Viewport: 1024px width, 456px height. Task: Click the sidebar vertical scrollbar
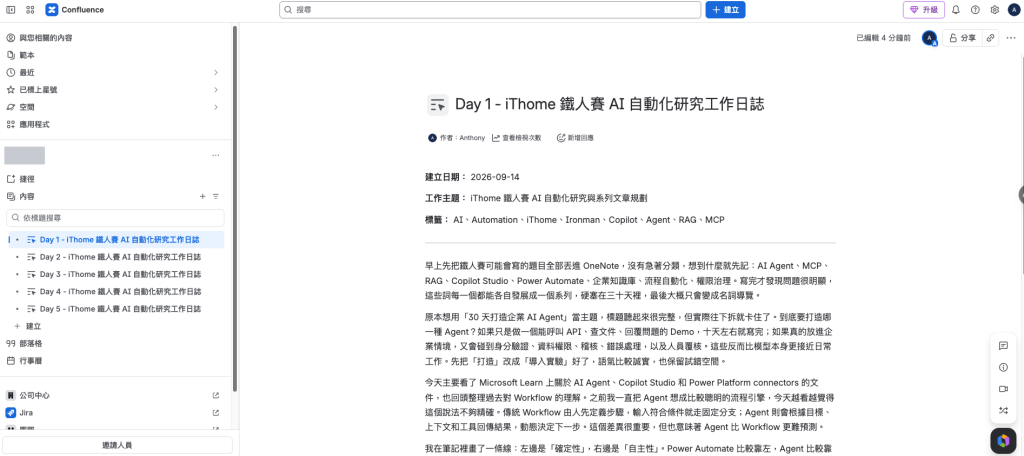coord(235,208)
